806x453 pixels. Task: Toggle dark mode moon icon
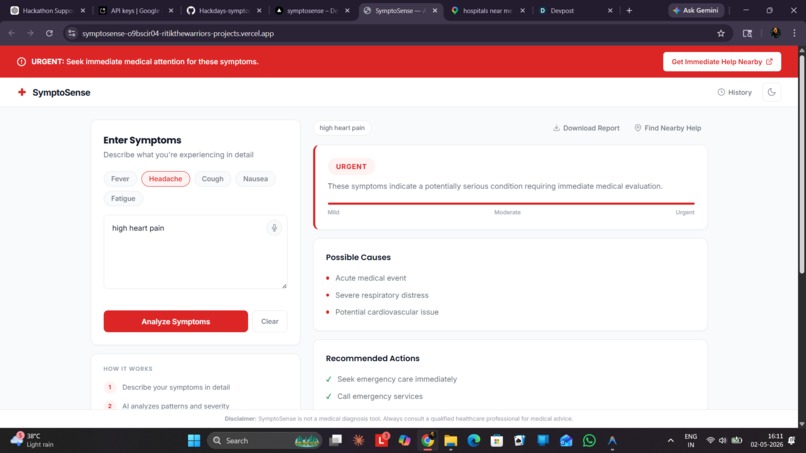point(772,92)
